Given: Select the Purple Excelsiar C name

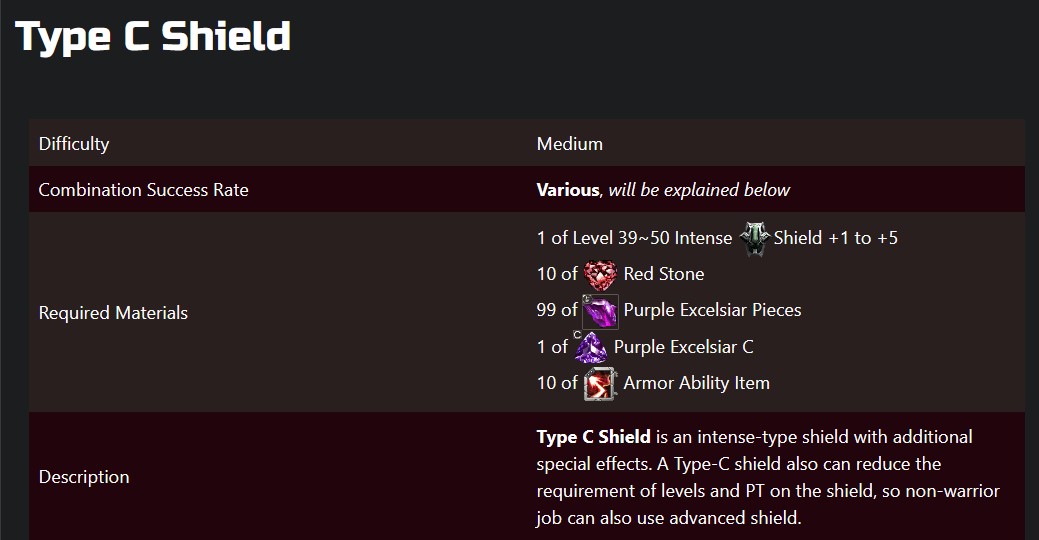Looking at the screenshot, I should pyautogui.click(x=683, y=347).
